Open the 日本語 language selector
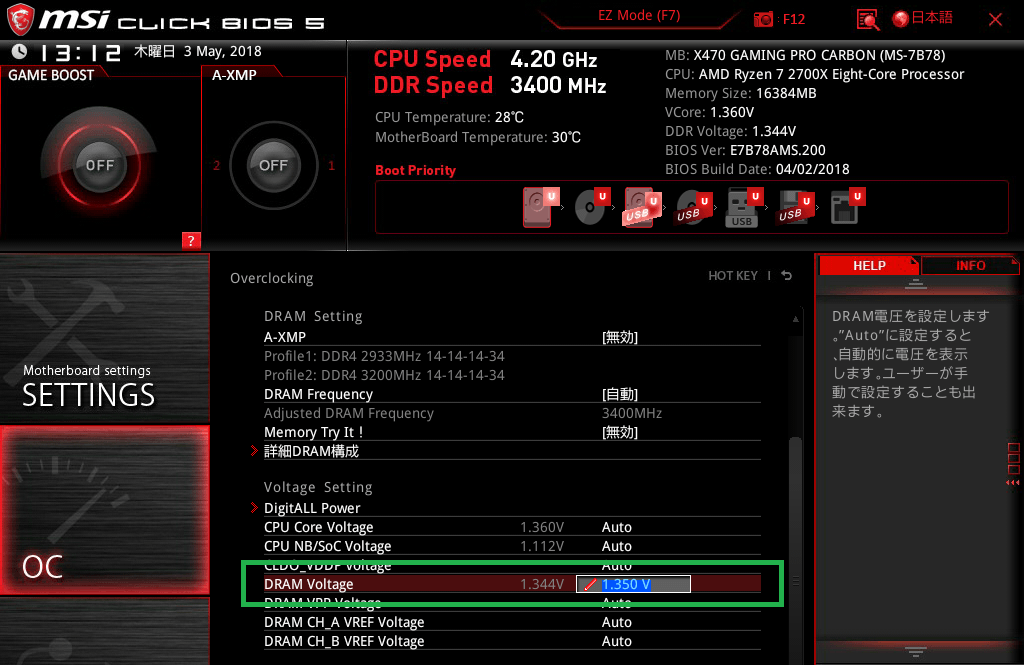 tap(931, 18)
